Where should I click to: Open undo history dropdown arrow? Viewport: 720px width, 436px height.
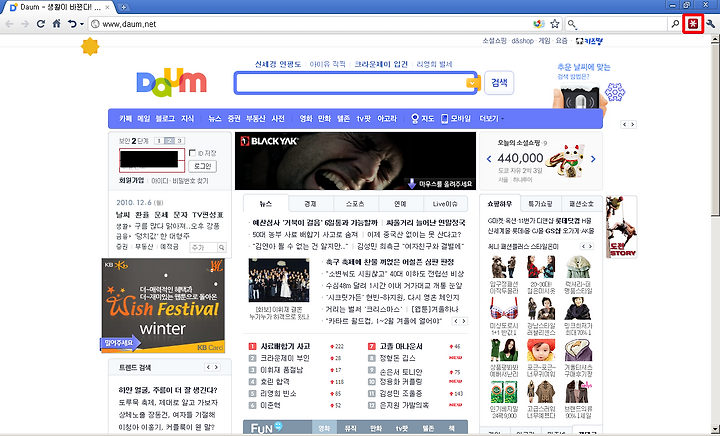click(x=82, y=24)
